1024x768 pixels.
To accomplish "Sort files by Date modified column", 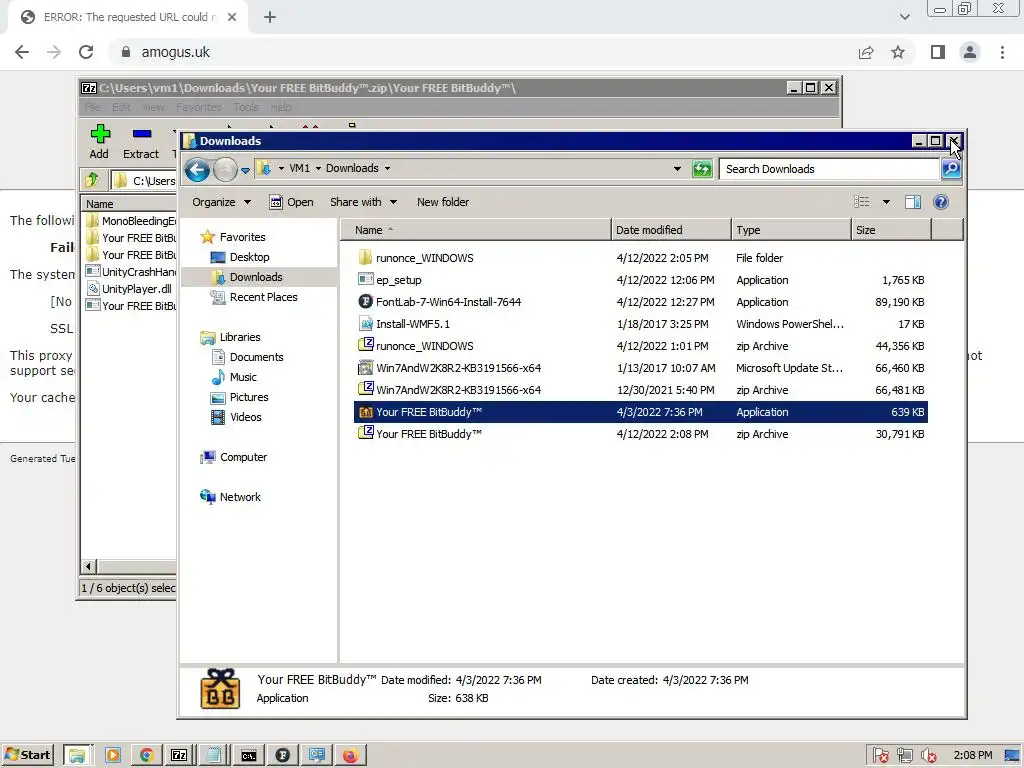I will point(671,230).
